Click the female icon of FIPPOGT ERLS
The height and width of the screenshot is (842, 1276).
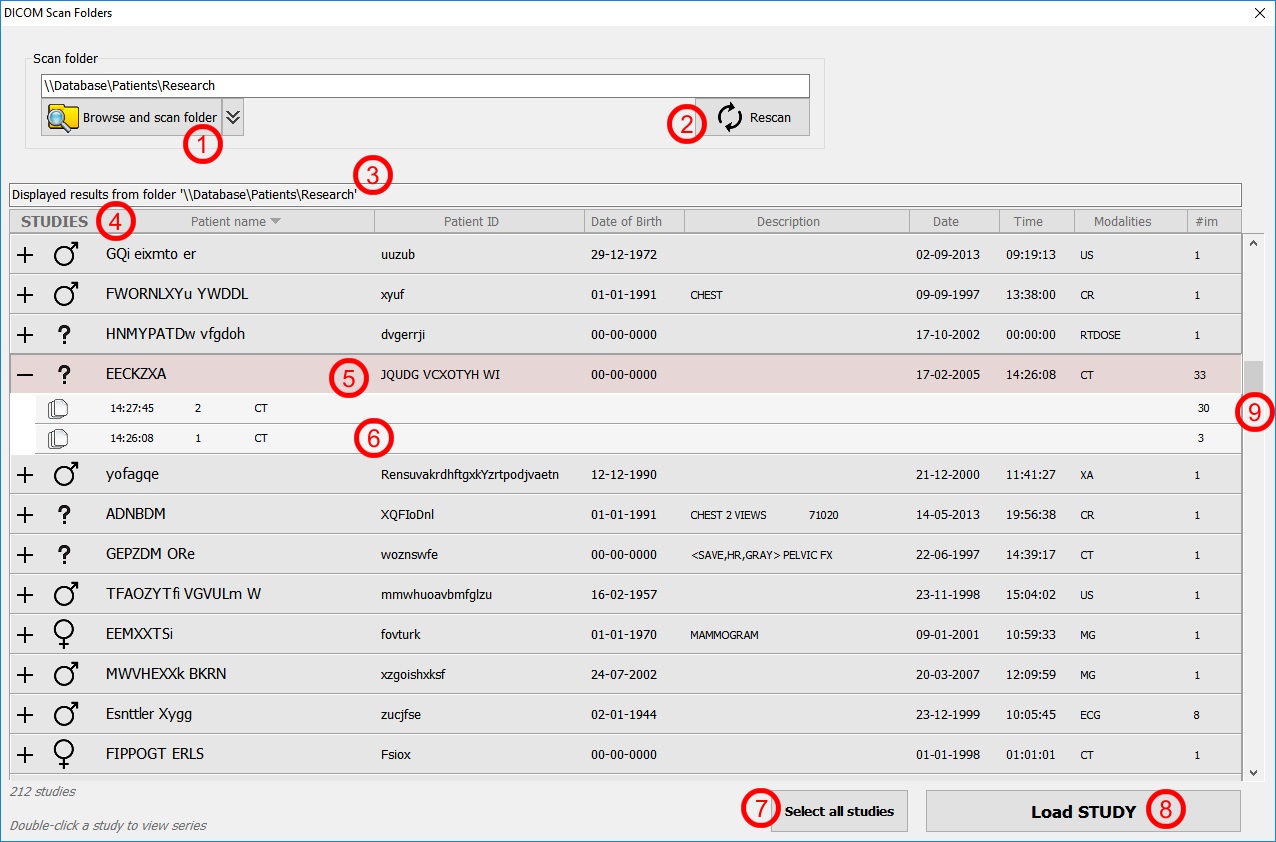[x=65, y=755]
